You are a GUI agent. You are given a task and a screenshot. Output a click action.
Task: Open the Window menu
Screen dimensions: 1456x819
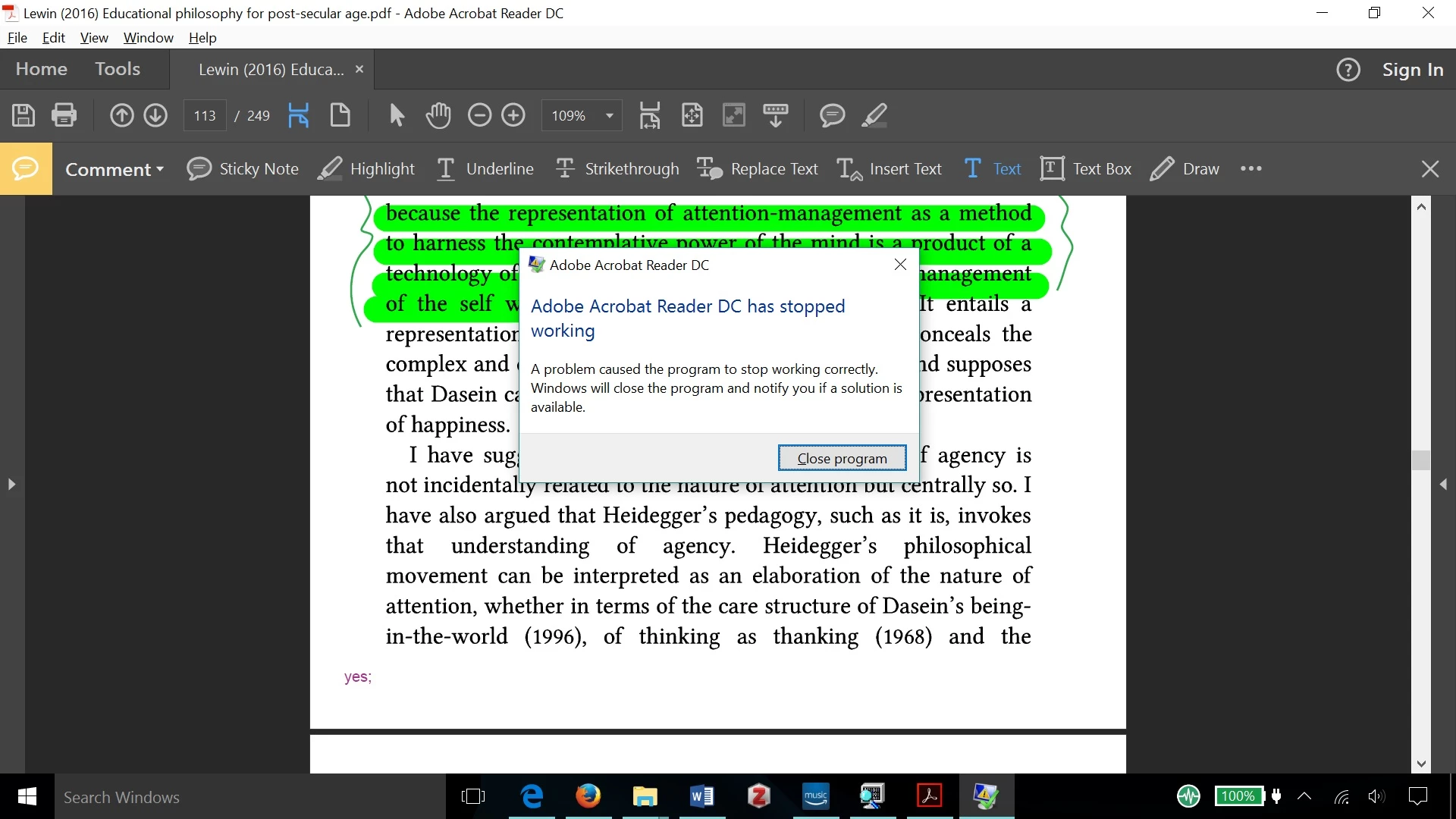click(148, 37)
